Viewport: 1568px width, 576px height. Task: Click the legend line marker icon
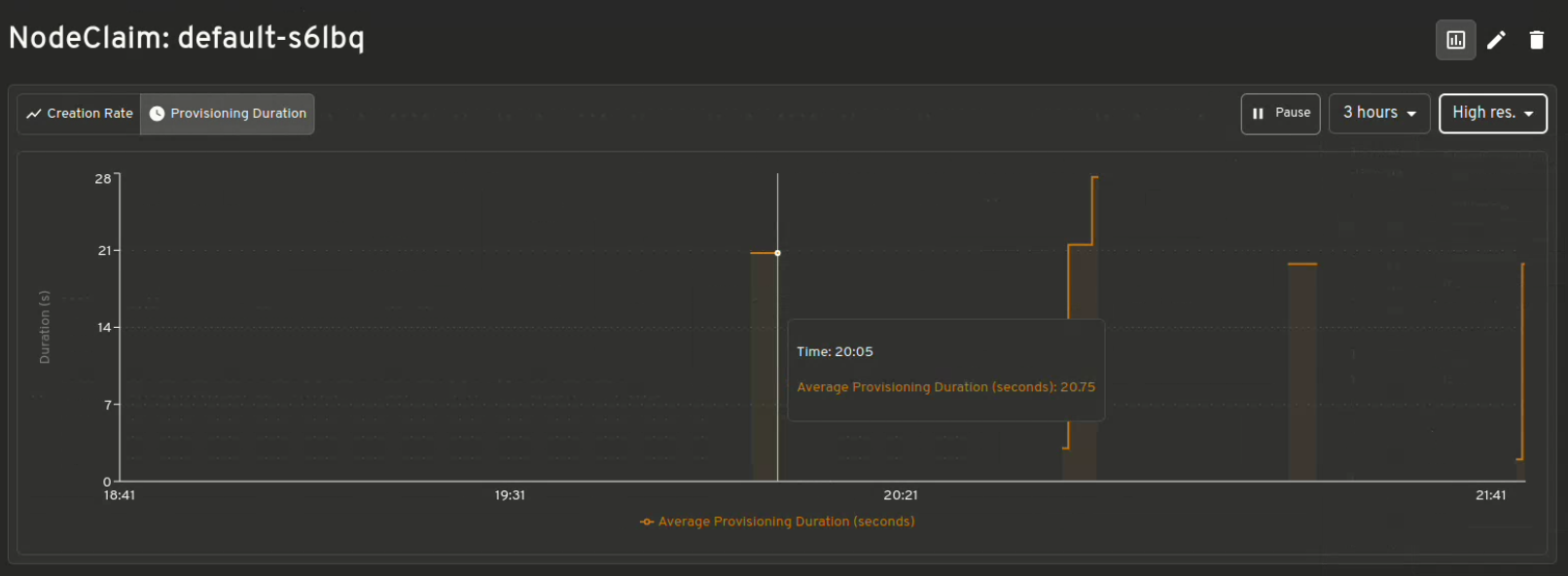coord(647,522)
